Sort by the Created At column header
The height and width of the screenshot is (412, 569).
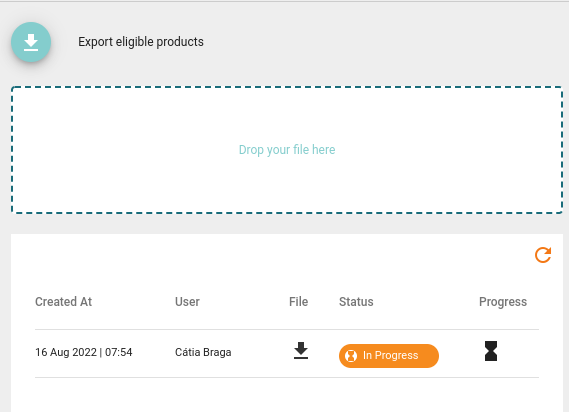[64, 302]
